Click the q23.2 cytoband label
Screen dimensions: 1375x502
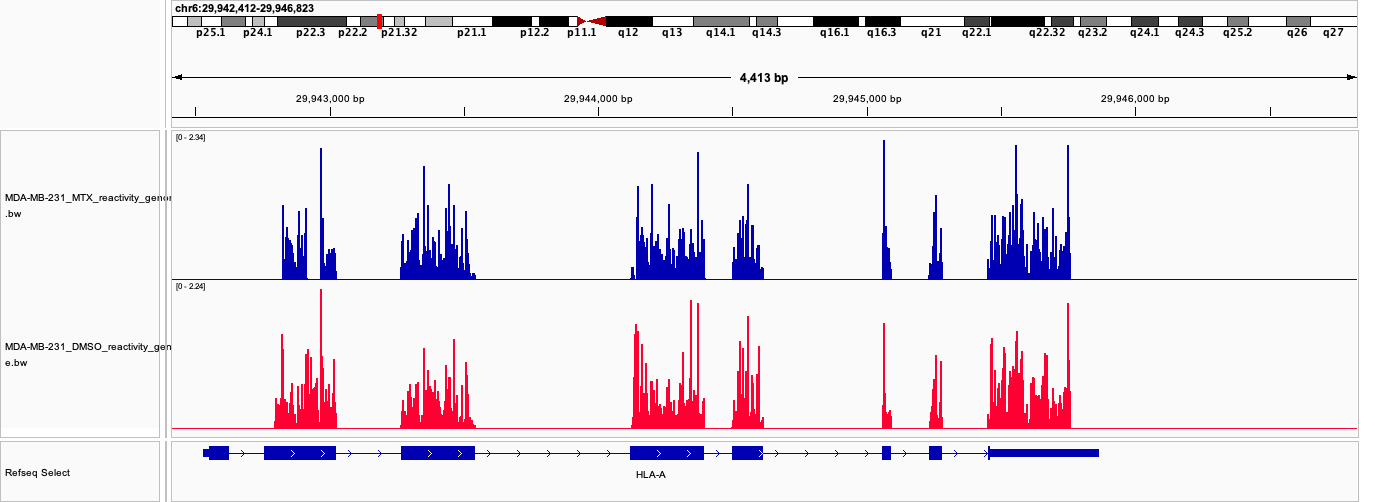[x=1093, y=33]
